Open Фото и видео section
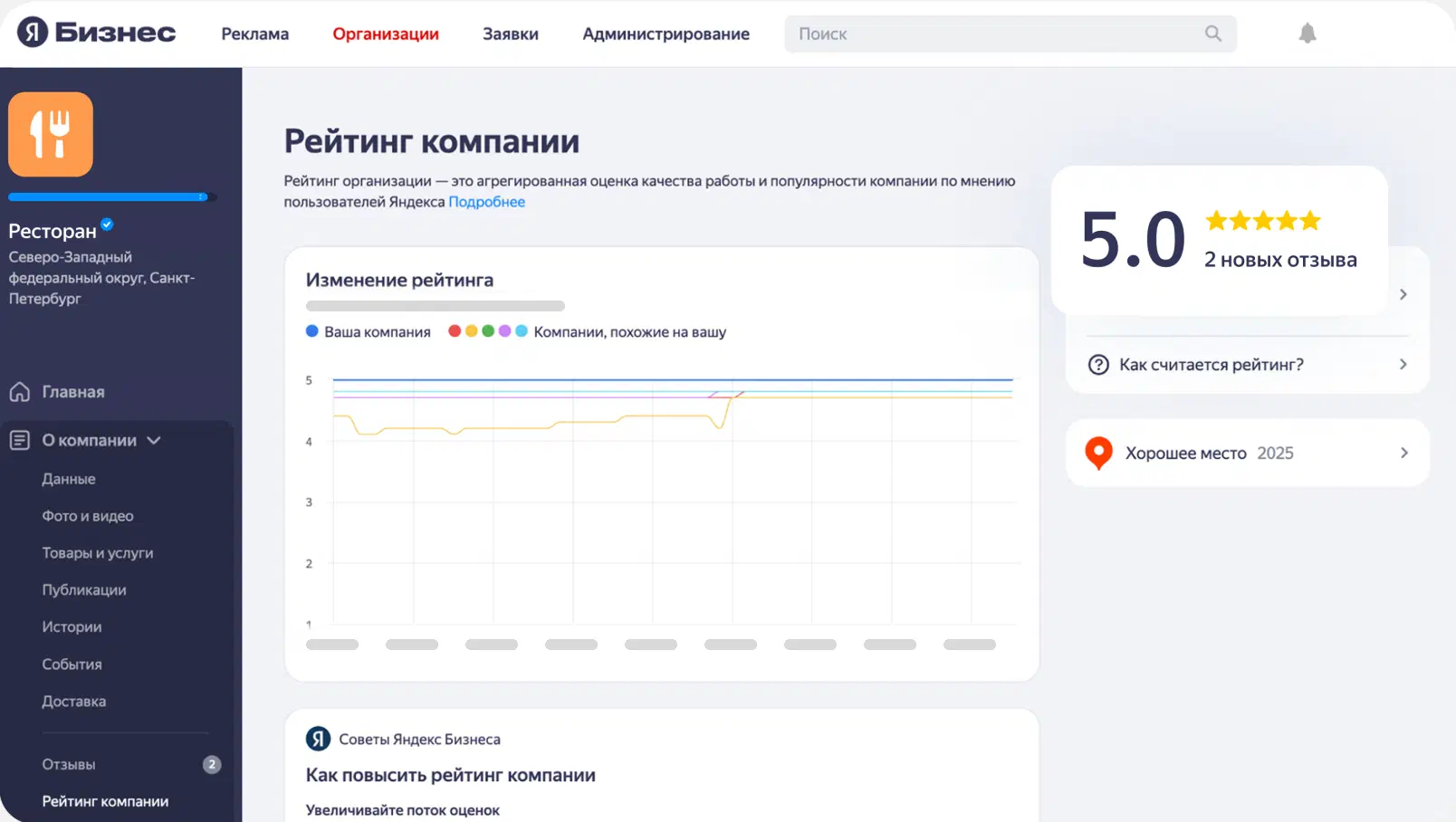The width and height of the screenshot is (1456, 822). click(88, 516)
